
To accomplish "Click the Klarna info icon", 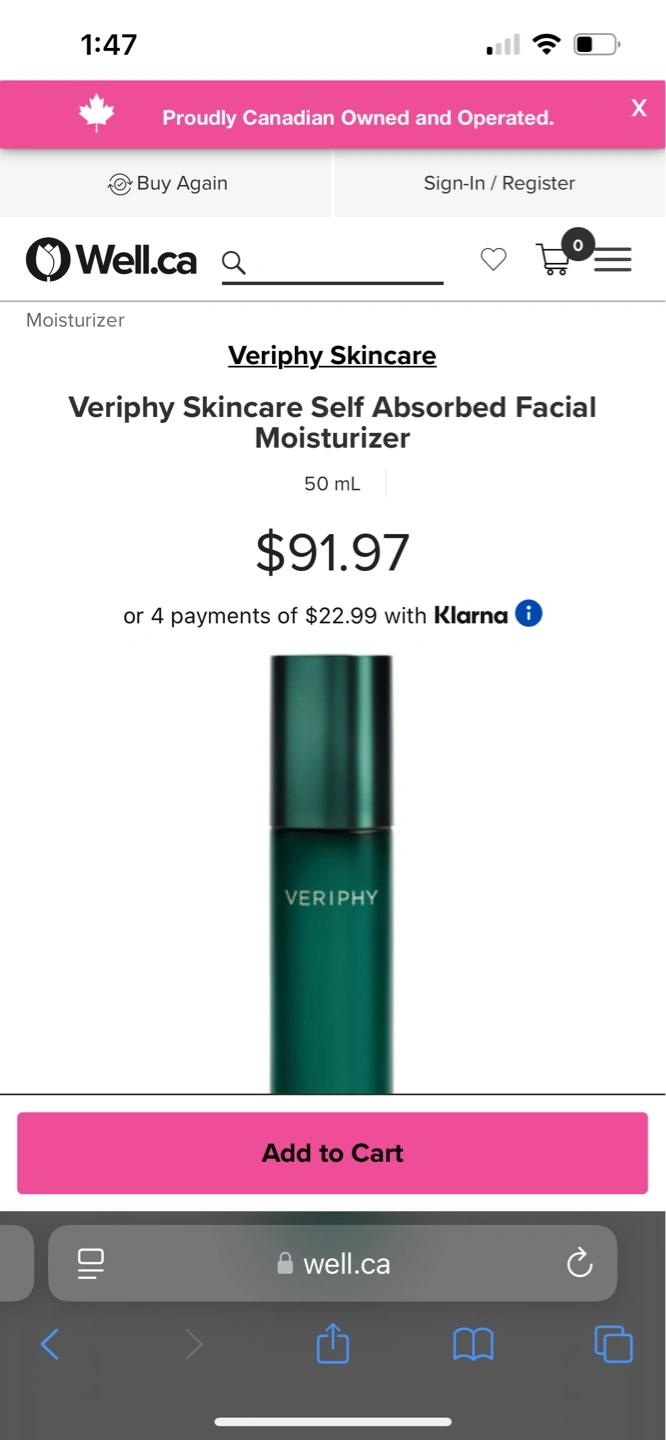I will (x=529, y=614).
